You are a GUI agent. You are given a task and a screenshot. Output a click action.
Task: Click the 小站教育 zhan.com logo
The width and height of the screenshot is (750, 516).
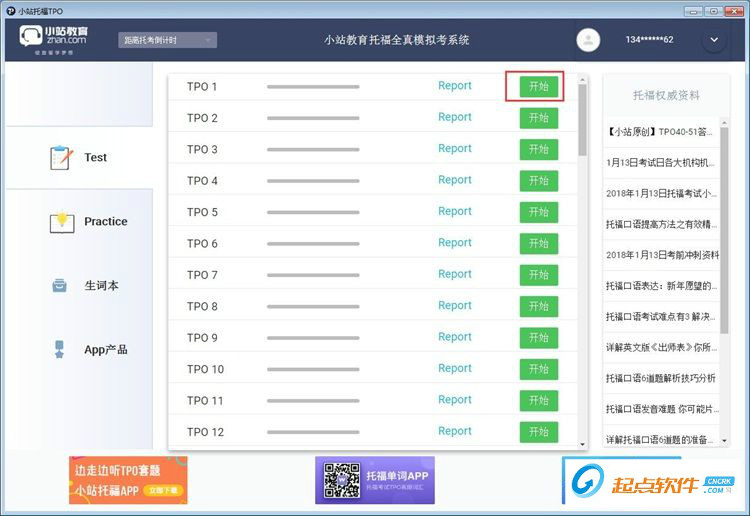[x=54, y=40]
